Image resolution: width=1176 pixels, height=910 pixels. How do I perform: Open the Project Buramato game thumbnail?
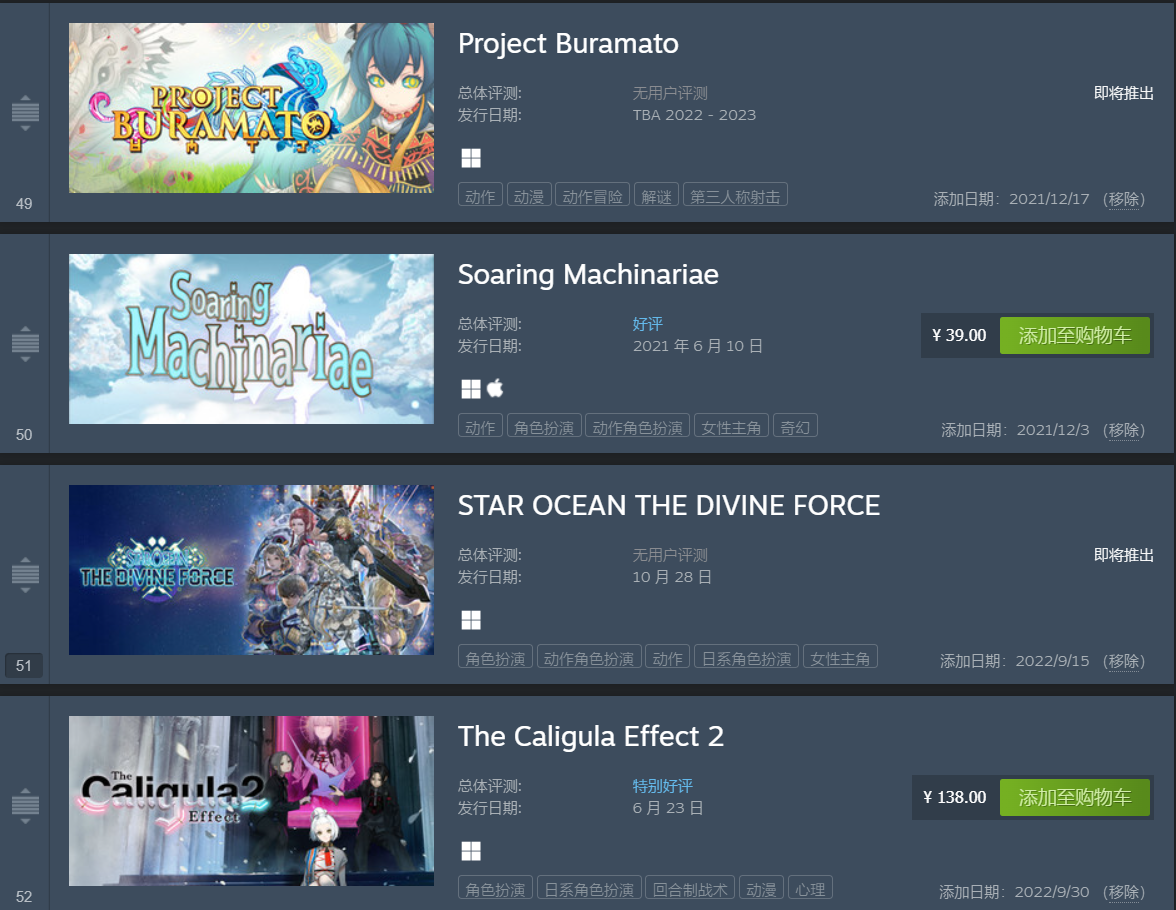tap(251, 108)
